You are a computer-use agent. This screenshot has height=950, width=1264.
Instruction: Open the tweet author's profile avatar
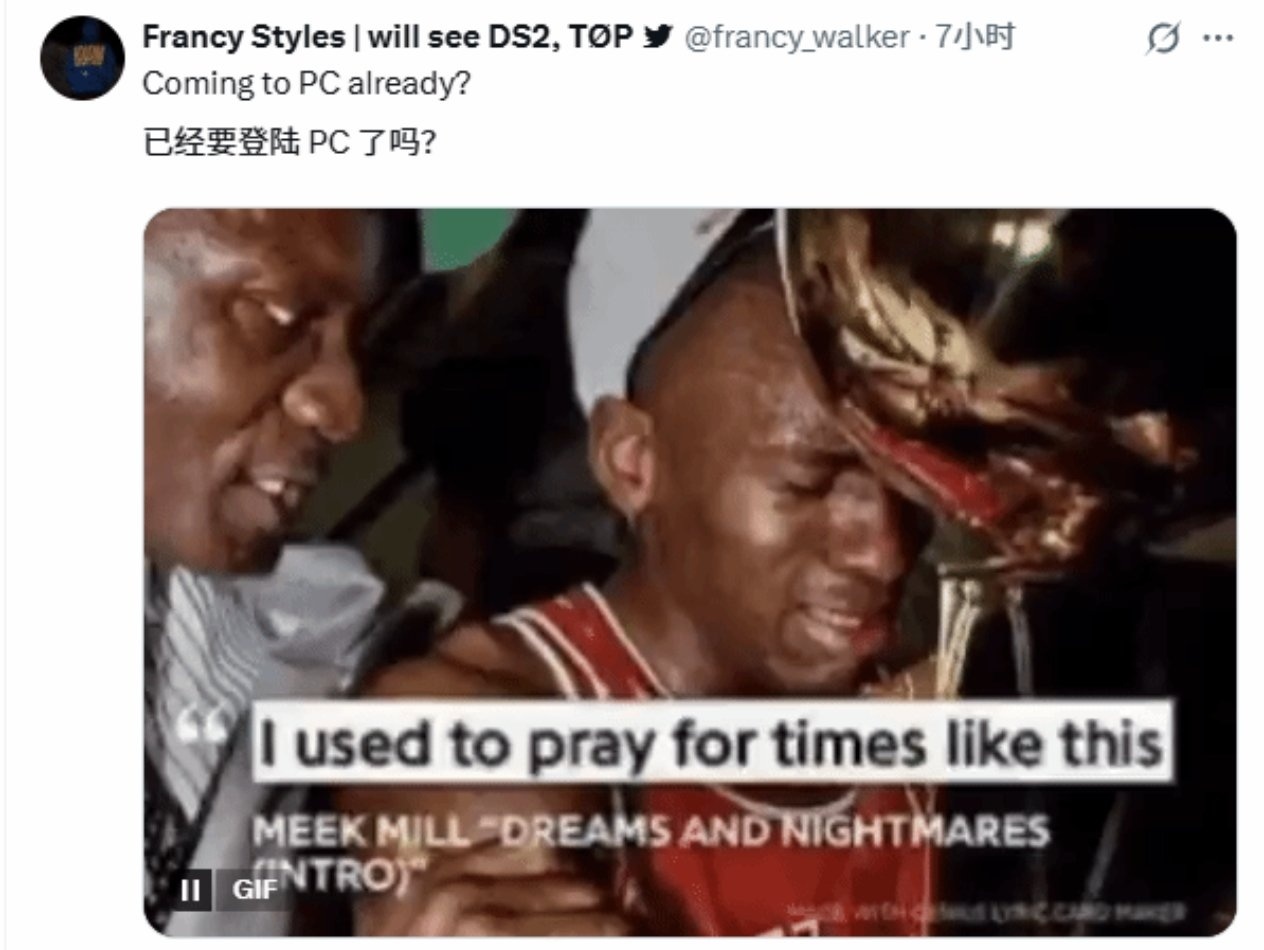tap(82, 57)
